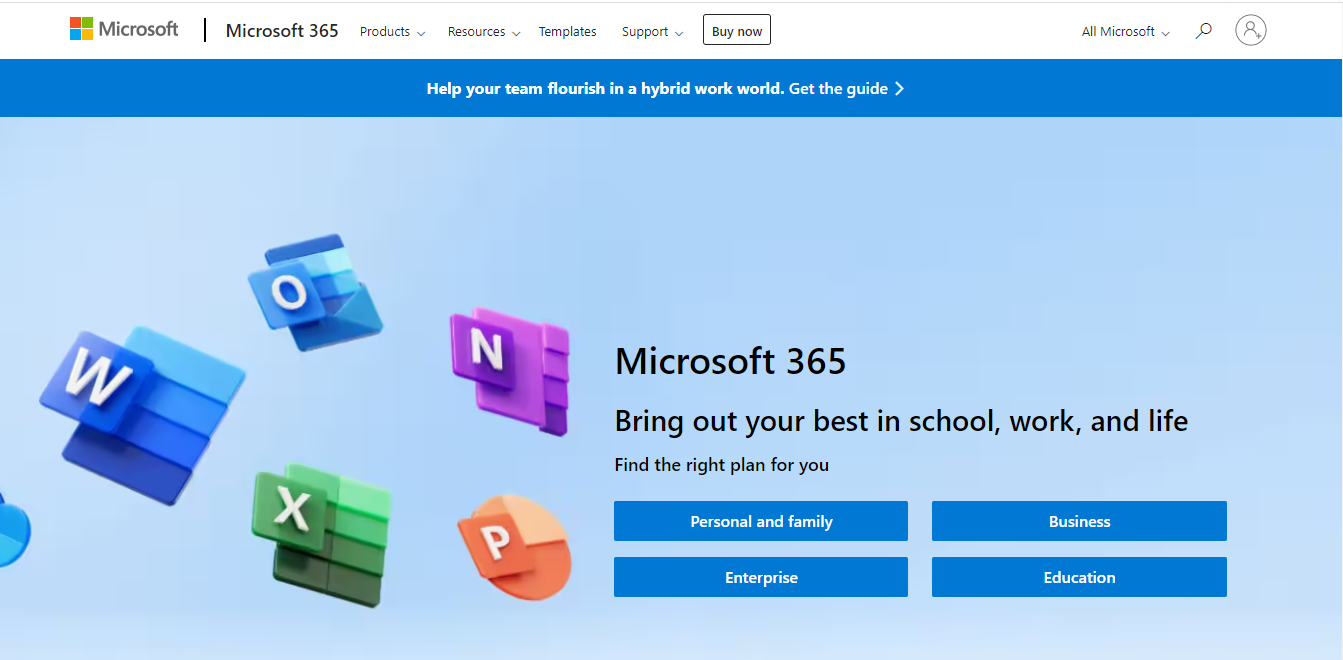Click the OneNote app icon
Screen dimensions: 1343x660
coord(510,370)
